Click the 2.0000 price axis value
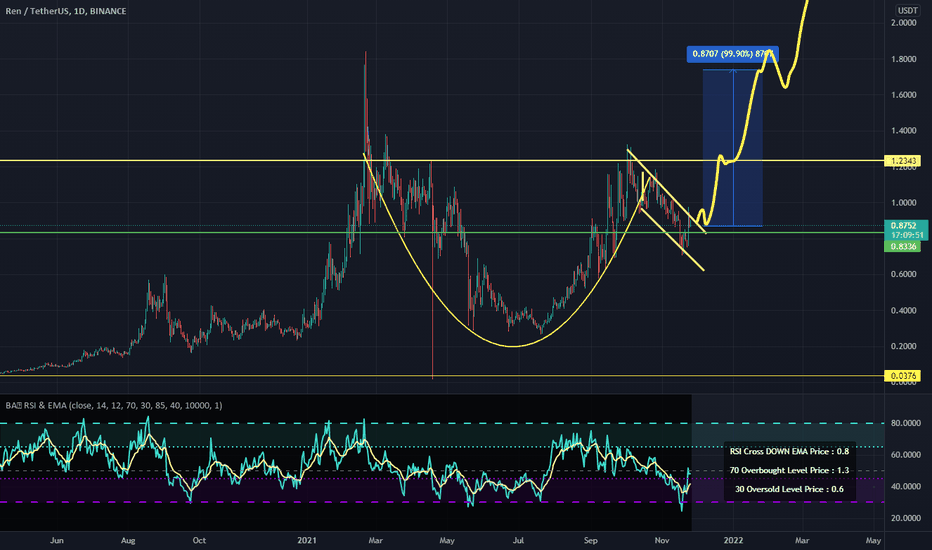The width and height of the screenshot is (932, 550). (x=903, y=23)
